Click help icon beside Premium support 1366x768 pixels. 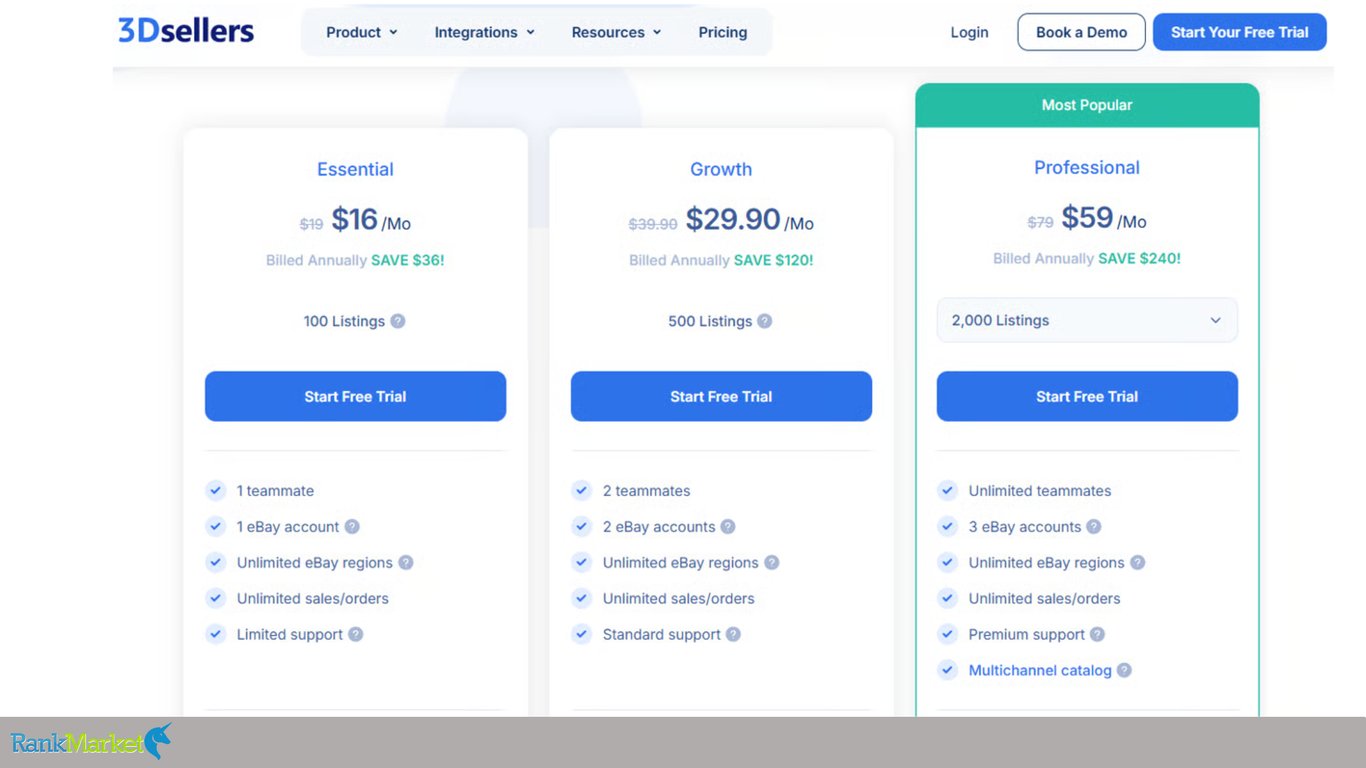pyautogui.click(x=1098, y=635)
